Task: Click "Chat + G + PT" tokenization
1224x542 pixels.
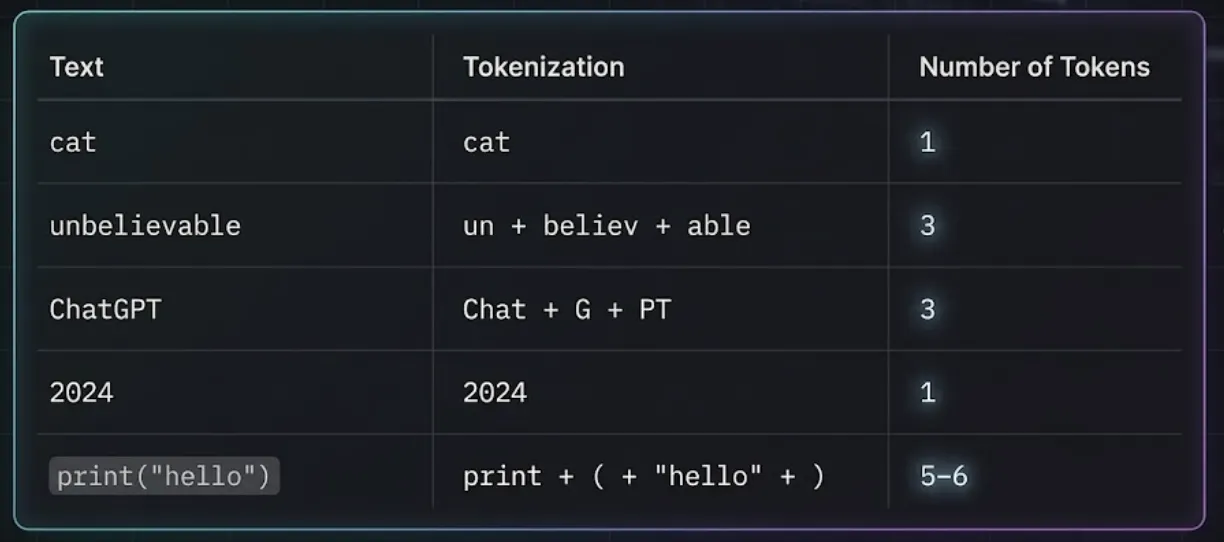Action: pyautogui.click(x=566, y=309)
